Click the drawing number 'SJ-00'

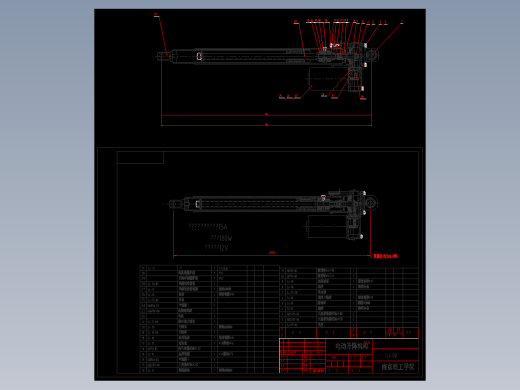click(x=391, y=356)
